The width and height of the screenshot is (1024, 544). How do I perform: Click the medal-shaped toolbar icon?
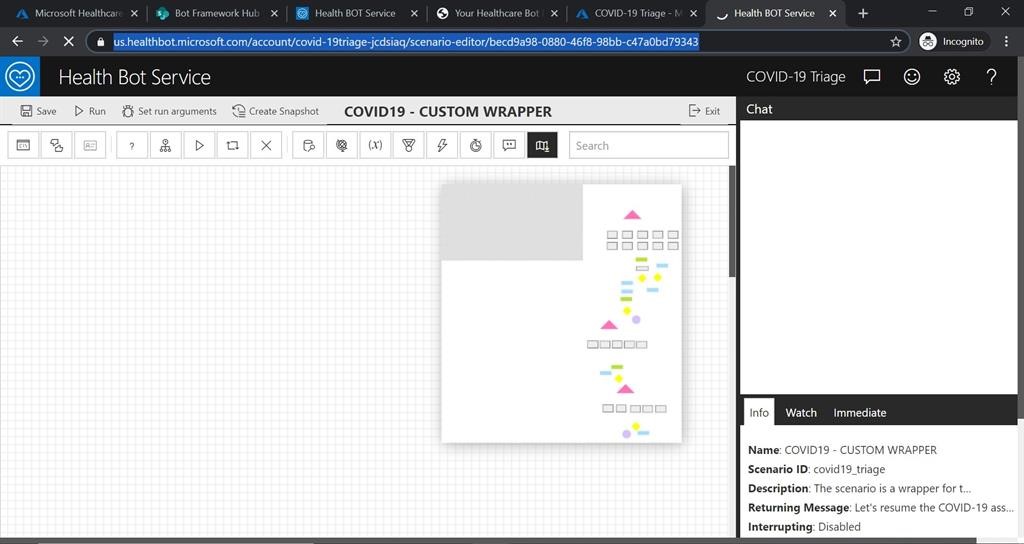(409, 146)
